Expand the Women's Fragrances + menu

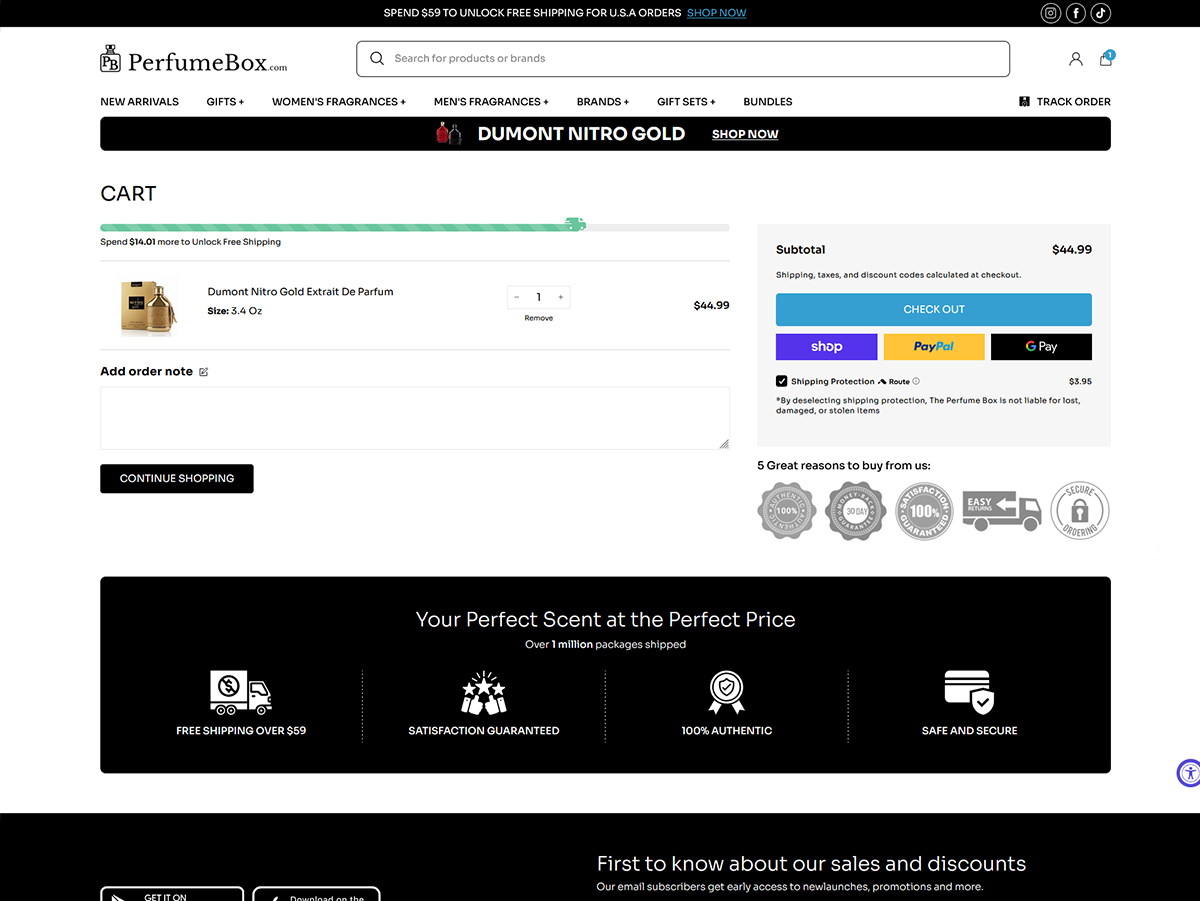(339, 102)
